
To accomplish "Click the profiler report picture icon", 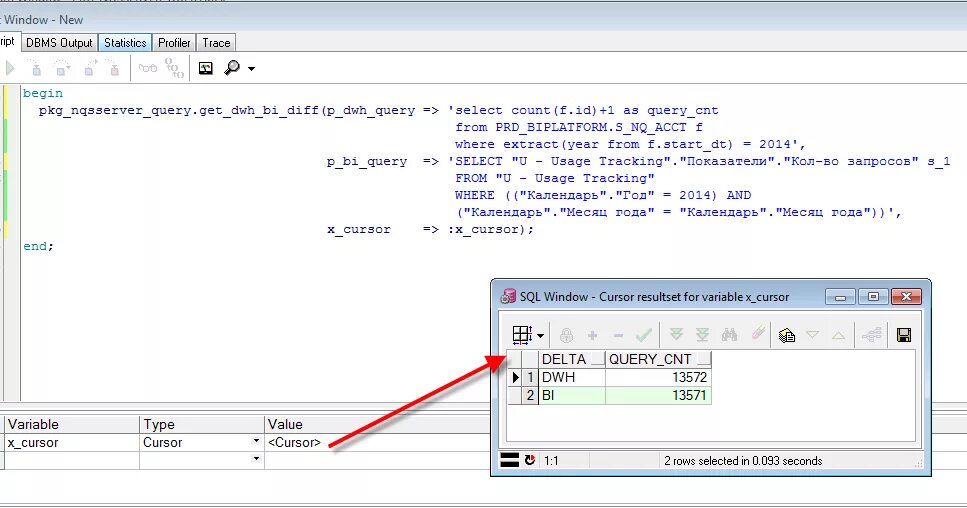I will point(205,68).
